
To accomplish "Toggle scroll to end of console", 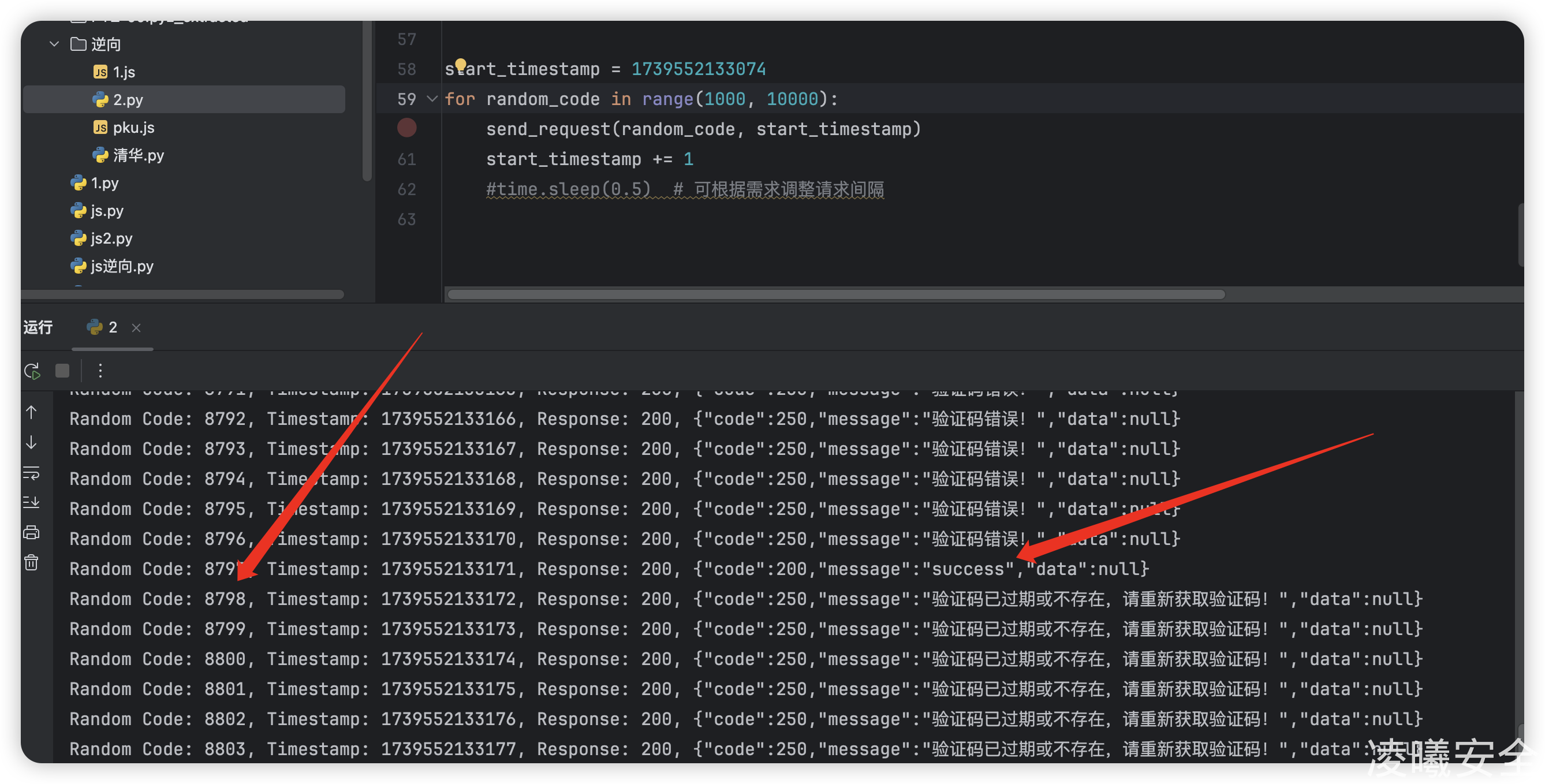I will pyautogui.click(x=31, y=502).
